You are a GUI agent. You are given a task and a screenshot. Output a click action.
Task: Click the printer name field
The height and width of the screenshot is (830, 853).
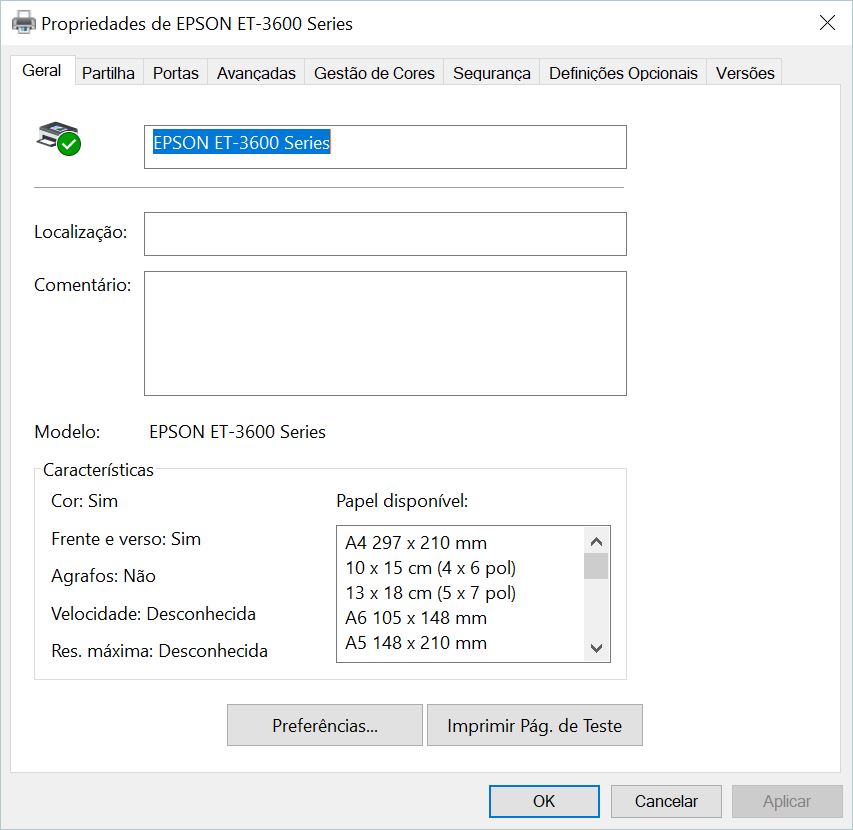coord(385,147)
